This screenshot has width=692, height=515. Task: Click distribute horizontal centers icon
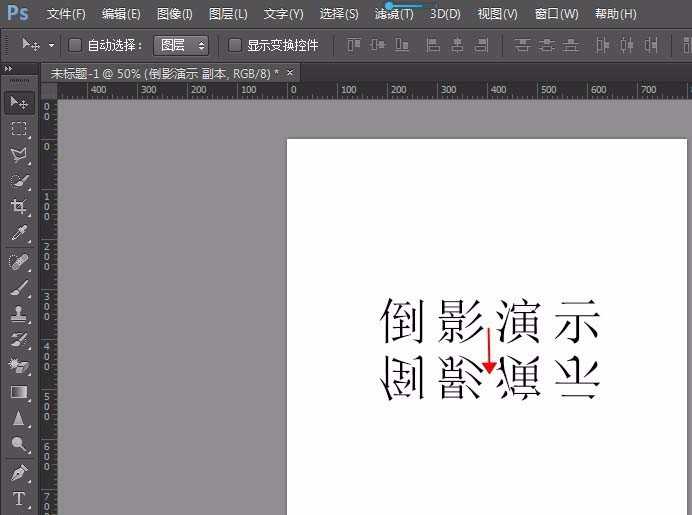pos(627,45)
